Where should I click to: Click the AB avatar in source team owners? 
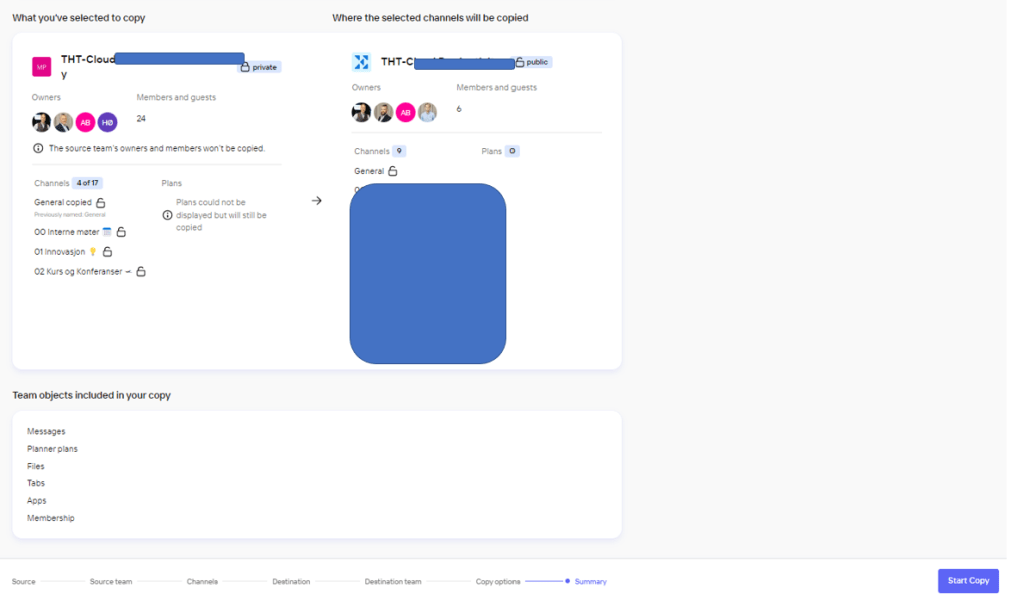click(85, 122)
